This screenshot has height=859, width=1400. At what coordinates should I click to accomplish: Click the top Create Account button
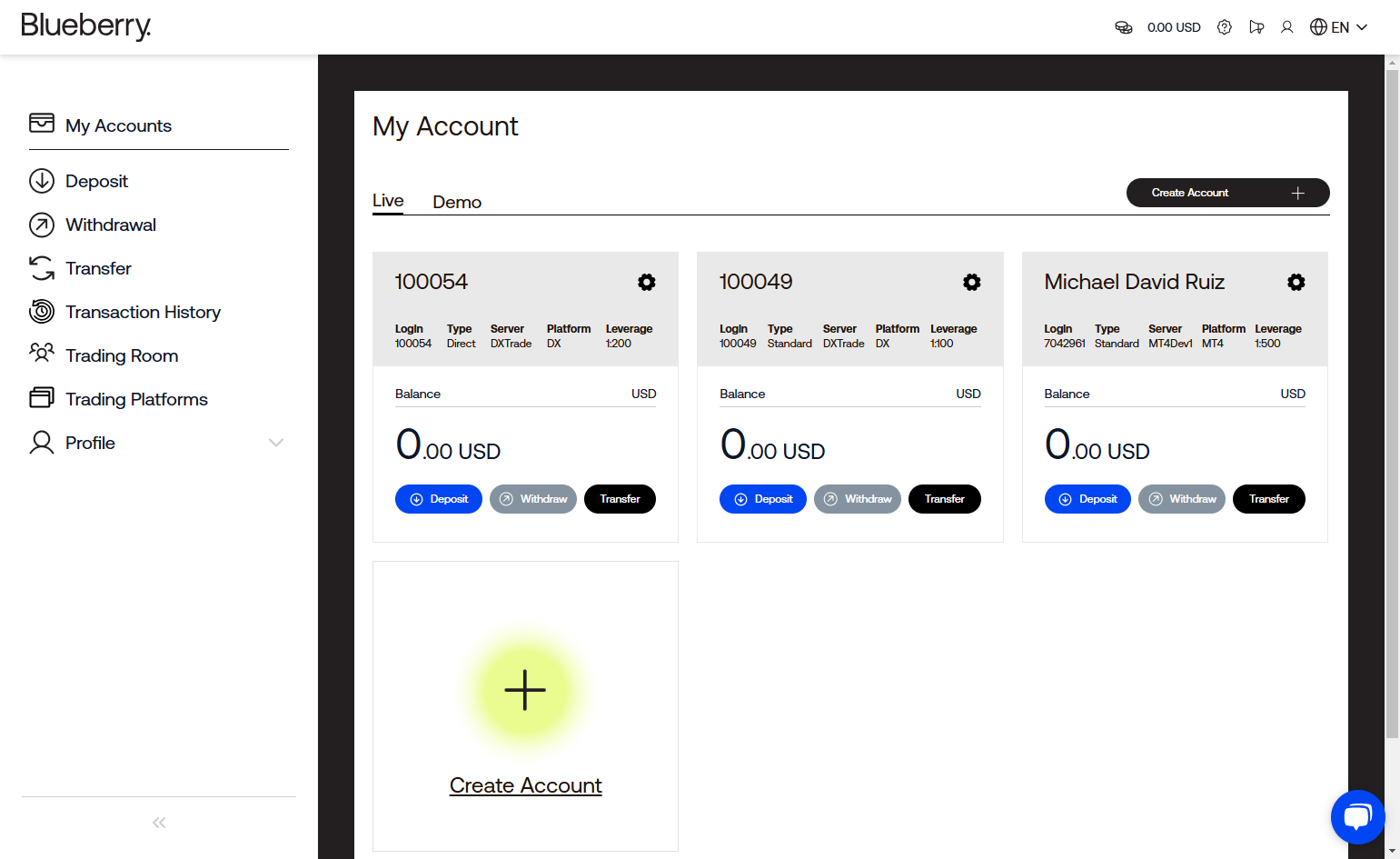coord(1228,193)
